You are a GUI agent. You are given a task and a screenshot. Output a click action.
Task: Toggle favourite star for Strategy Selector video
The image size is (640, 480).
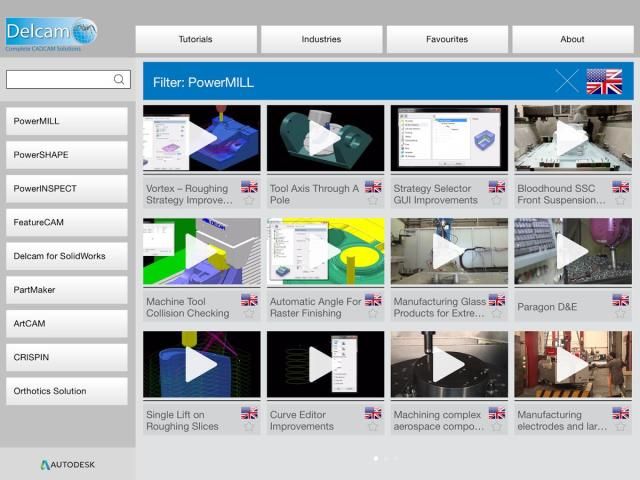point(496,200)
